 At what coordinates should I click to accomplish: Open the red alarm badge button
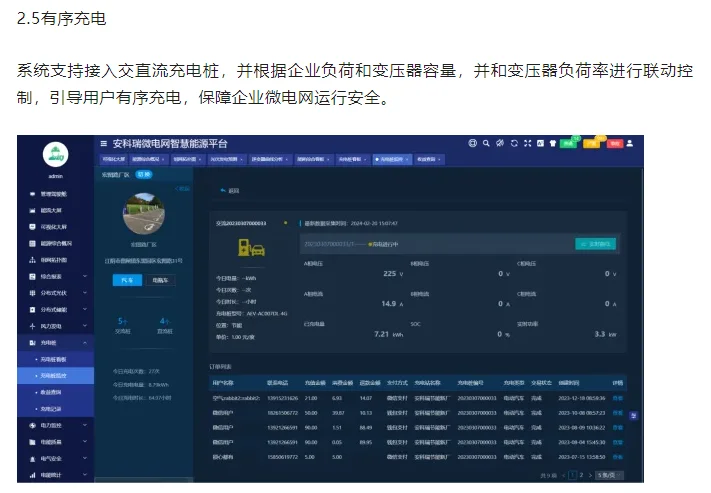pyautogui.click(x=614, y=143)
